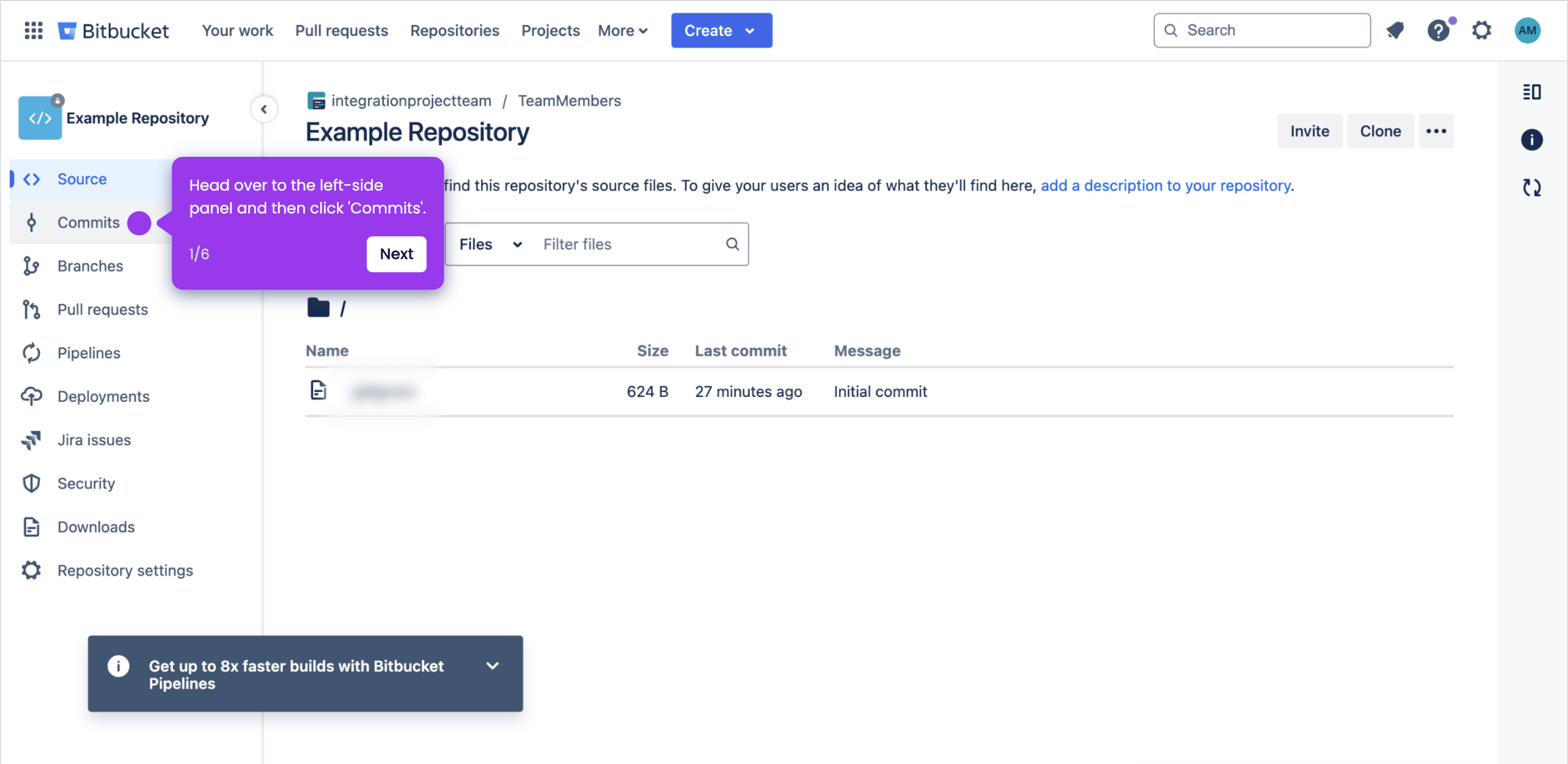The image size is (1568, 764).
Task: Click the Search field in the header
Action: 1262,30
